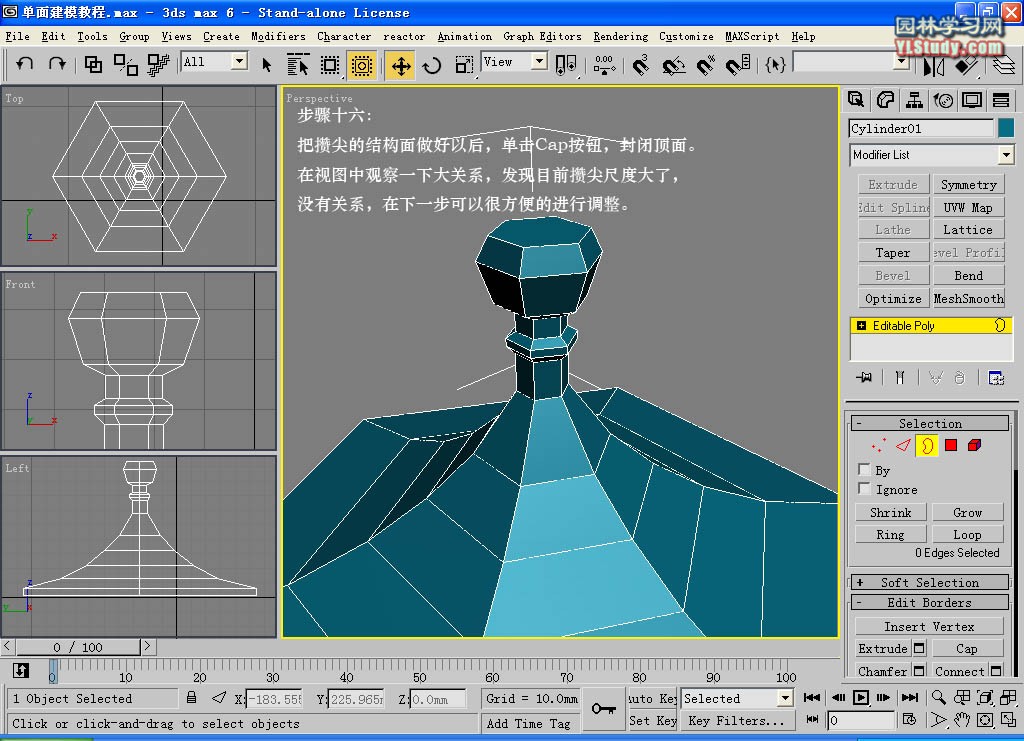Click the Pan hand viewport icon
This screenshot has height=741, width=1024.
coord(962,720)
